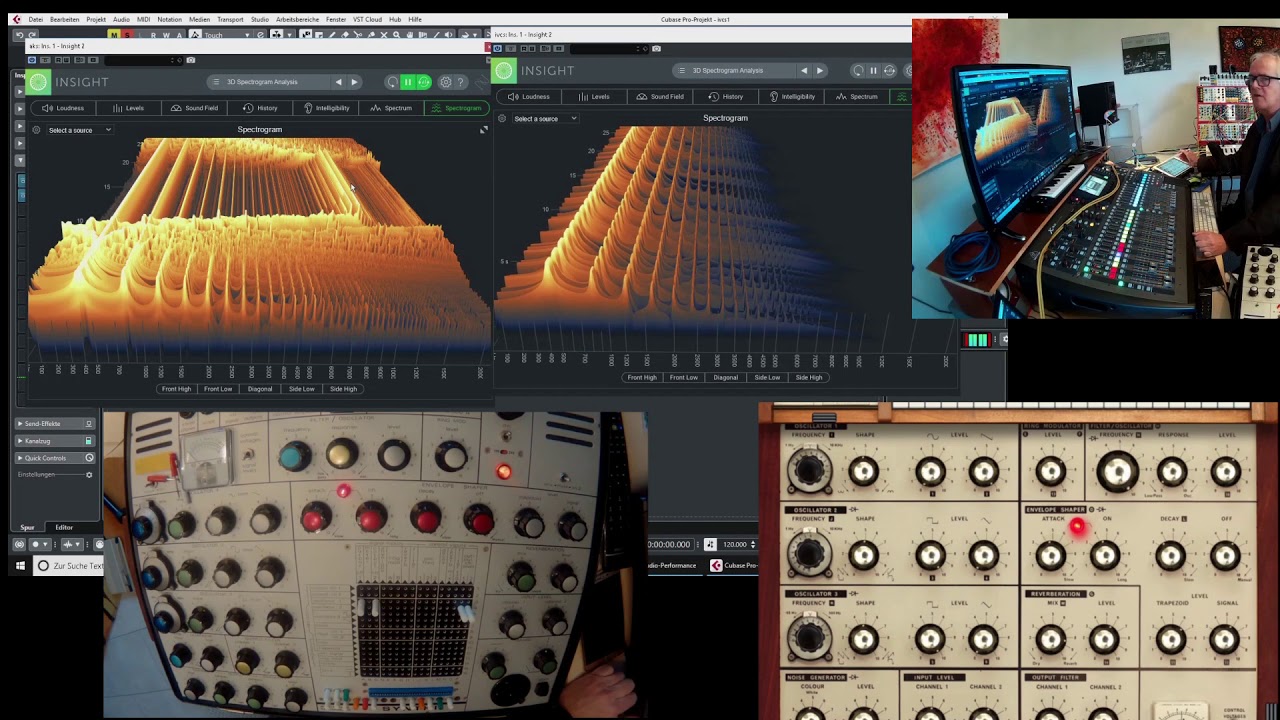Viewport: 1280px width, 720px height.
Task: Click the reset meters icon in the left Insight
Action: tap(424, 82)
